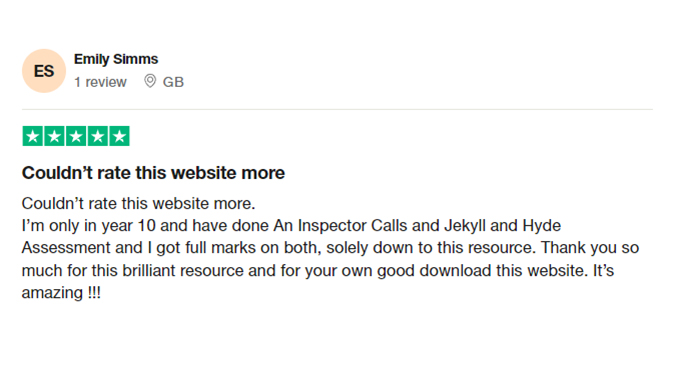Click the location pin icon
The image size is (677, 366).
[150, 81]
